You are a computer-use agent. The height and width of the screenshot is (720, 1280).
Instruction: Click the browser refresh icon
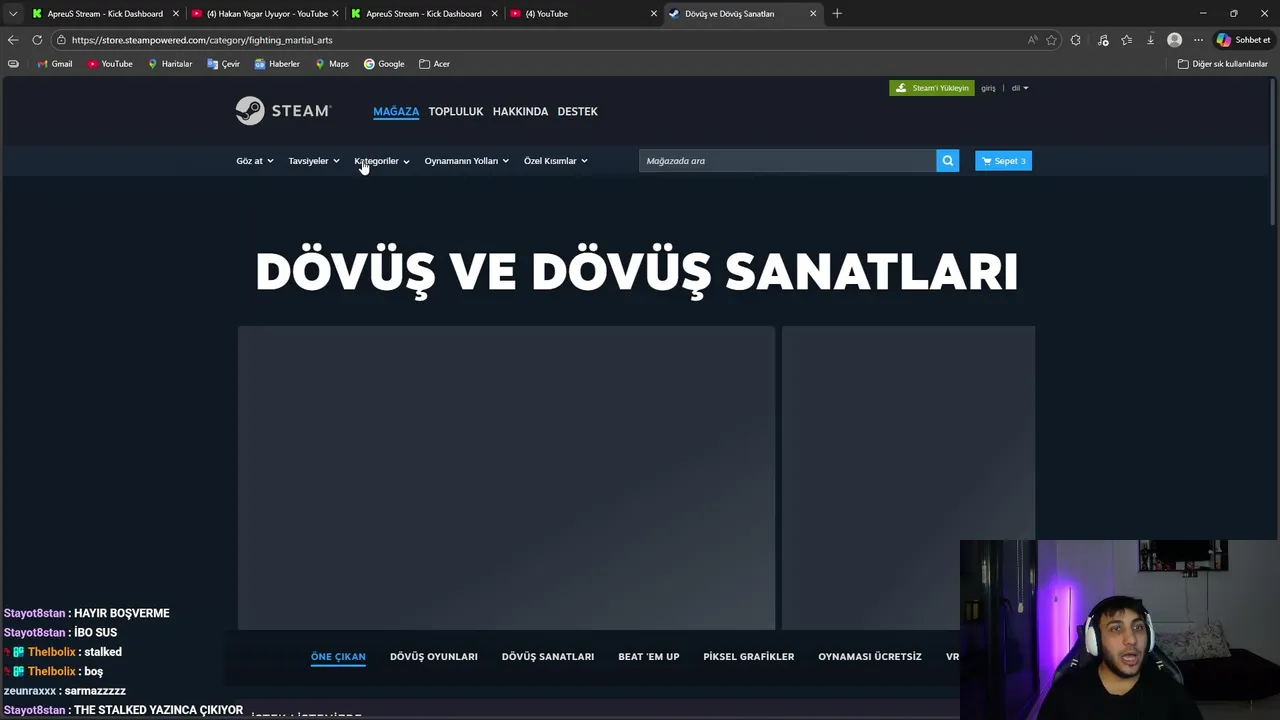pos(37,40)
